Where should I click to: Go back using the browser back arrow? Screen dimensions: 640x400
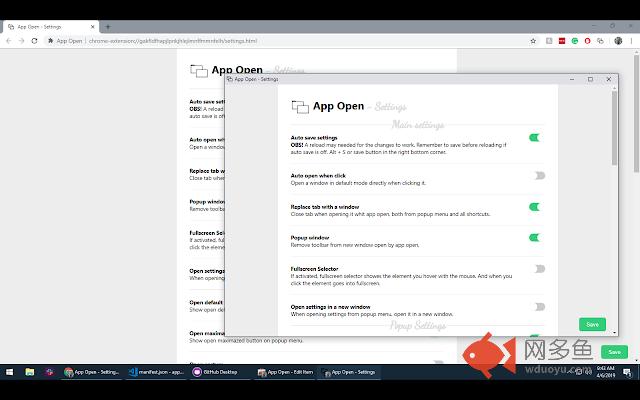tap(9, 41)
